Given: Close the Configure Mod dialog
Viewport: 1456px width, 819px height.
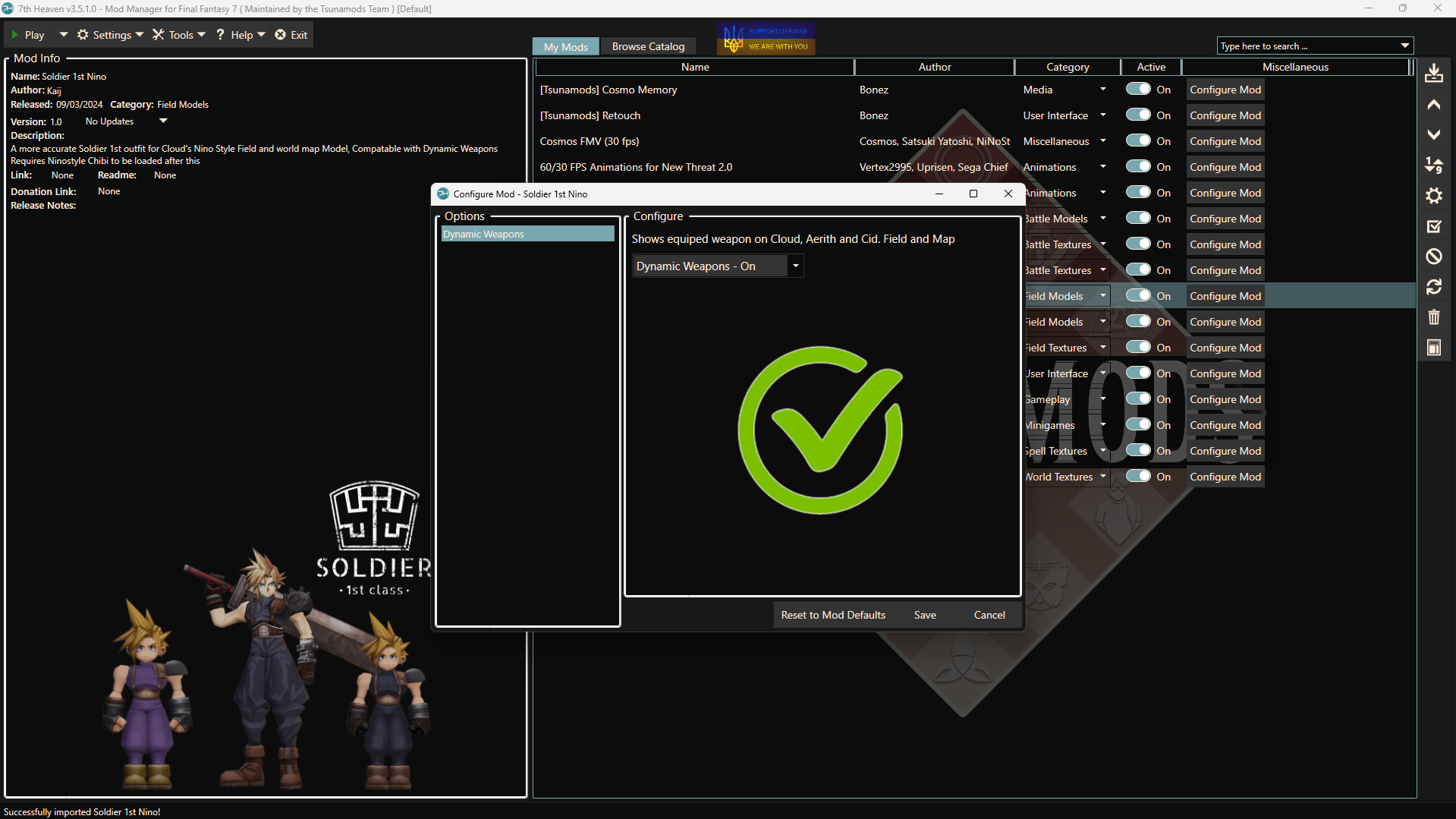Looking at the screenshot, I should pos(1008,194).
